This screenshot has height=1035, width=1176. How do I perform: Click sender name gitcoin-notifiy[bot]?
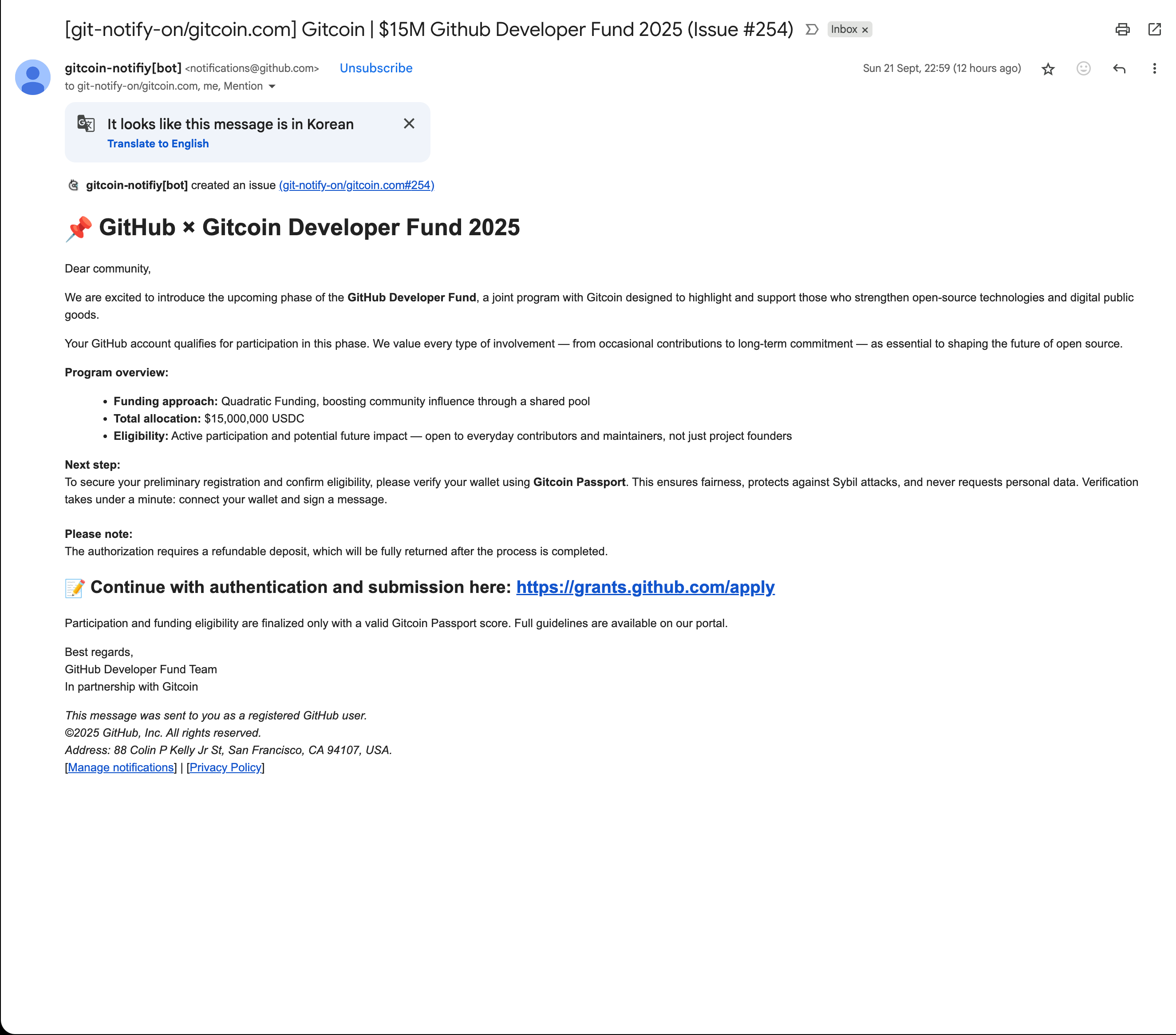point(123,68)
